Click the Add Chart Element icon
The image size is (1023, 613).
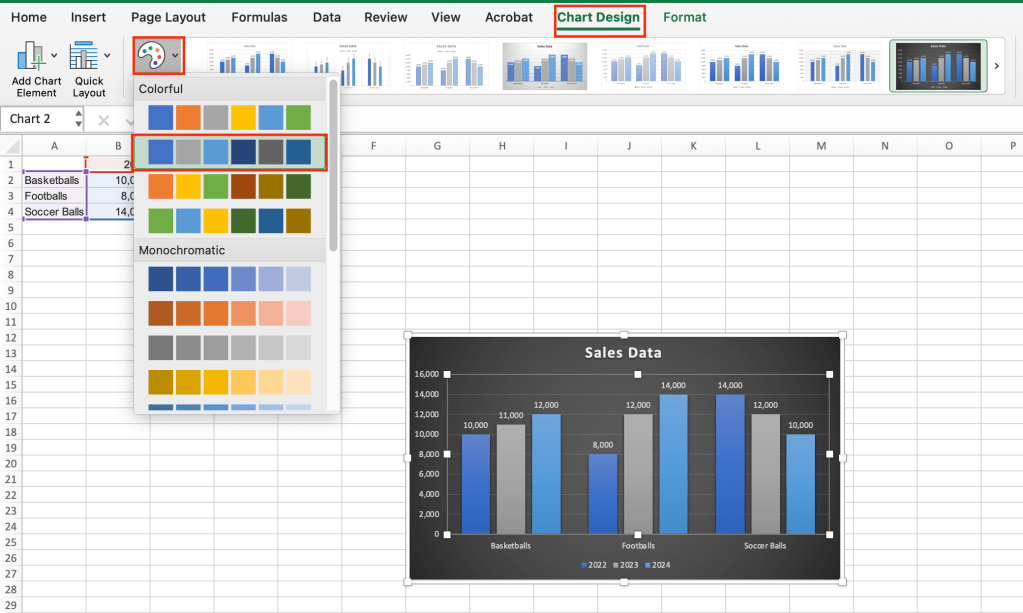(x=31, y=56)
